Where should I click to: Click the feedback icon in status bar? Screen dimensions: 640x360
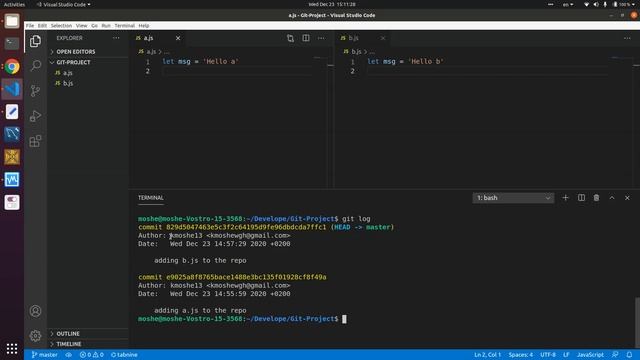pyautogui.click(x=615, y=355)
